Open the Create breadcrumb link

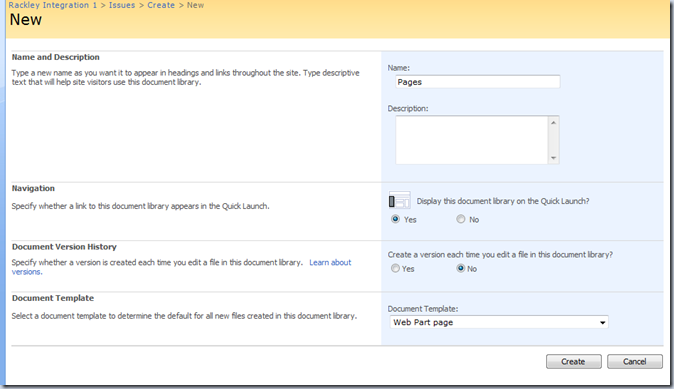pos(161,5)
